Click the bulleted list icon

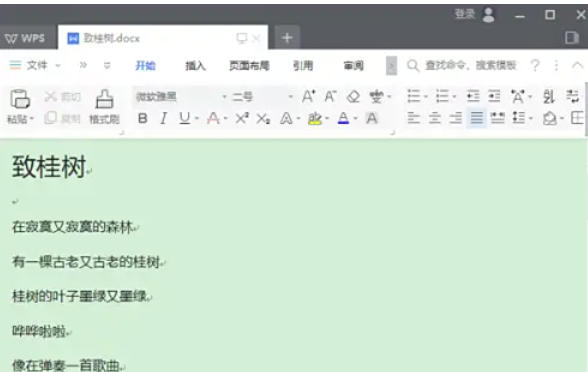pos(414,96)
